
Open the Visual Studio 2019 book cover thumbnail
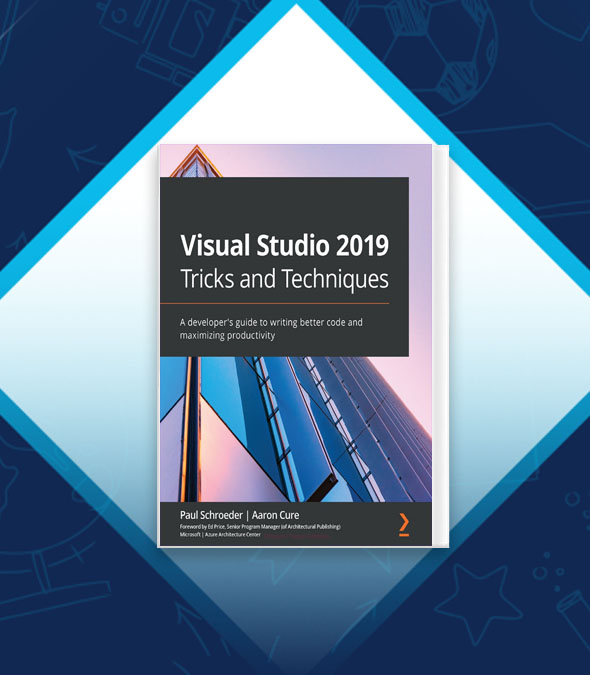(x=303, y=346)
